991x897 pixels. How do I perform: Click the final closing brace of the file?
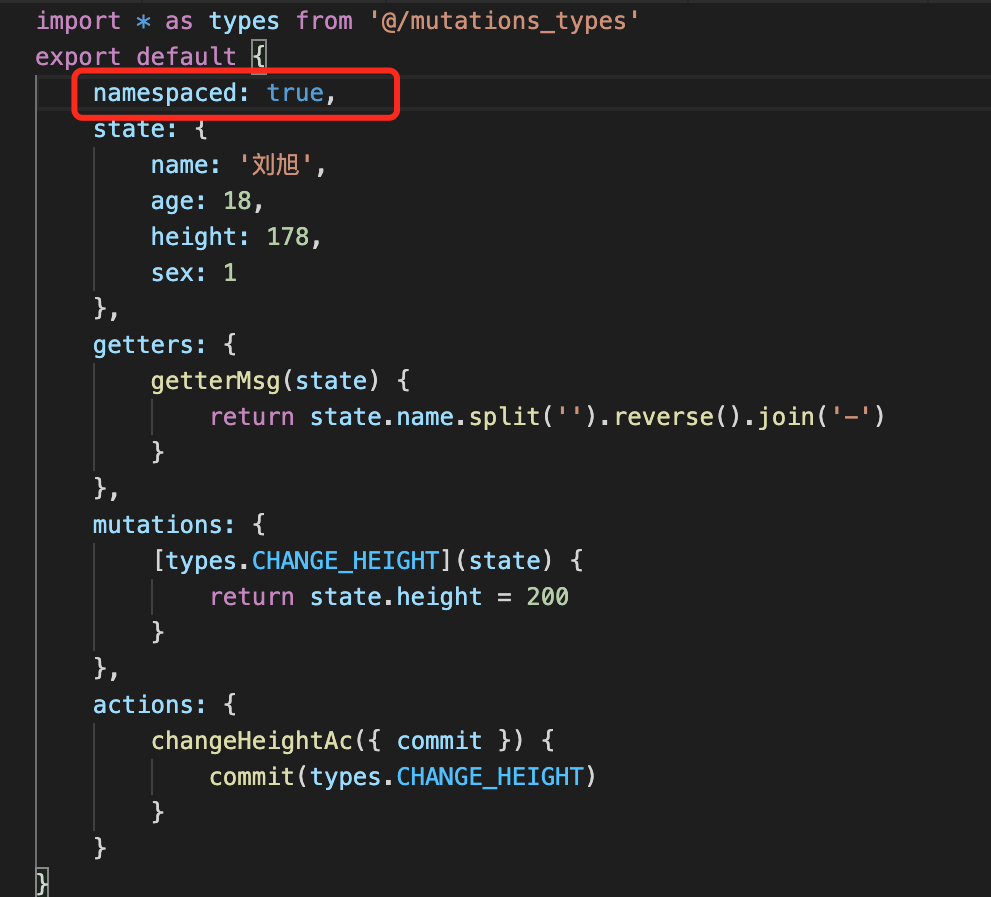coord(42,882)
